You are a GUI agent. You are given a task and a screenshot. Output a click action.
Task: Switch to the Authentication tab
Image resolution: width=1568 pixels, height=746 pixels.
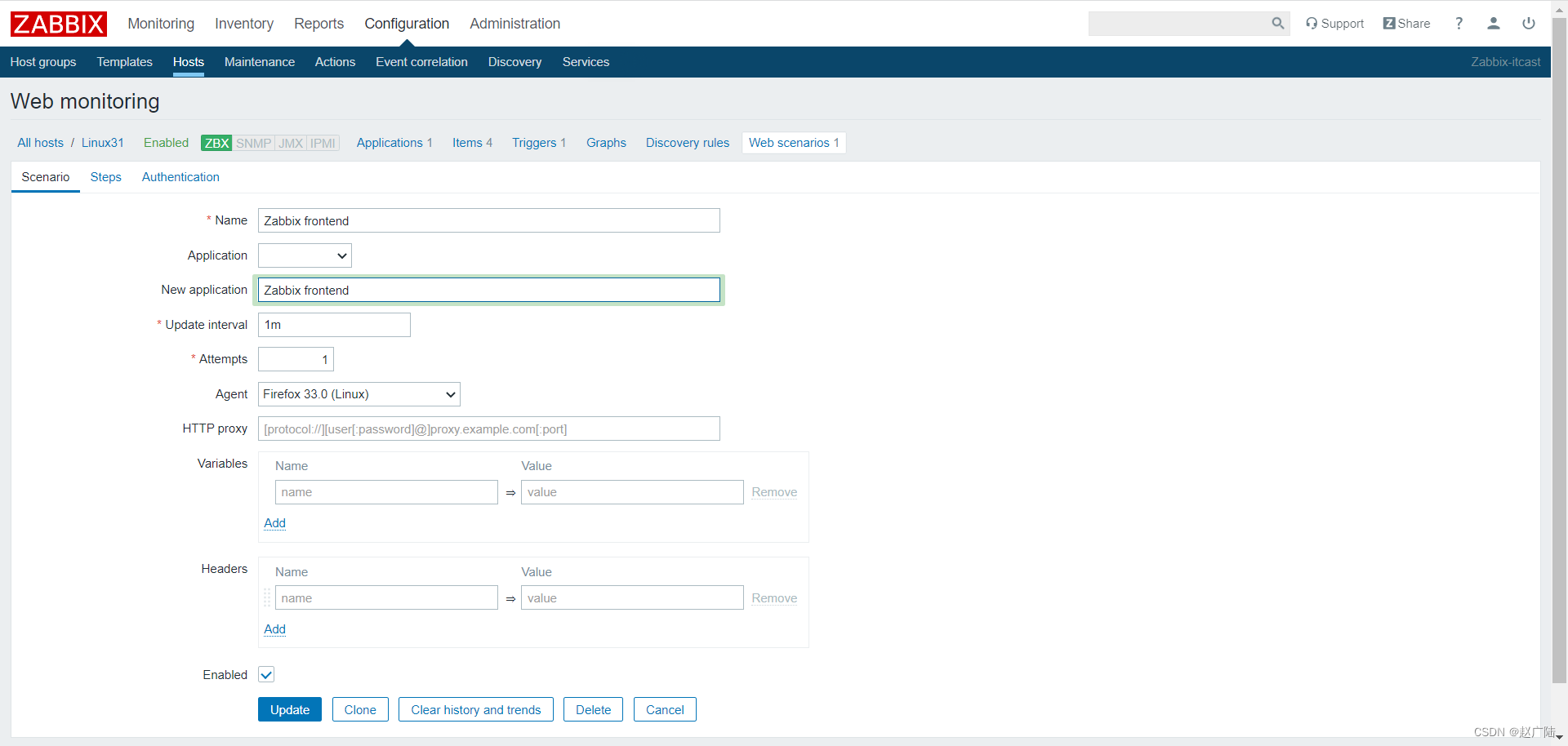pyautogui.click(x=180, y=177)
